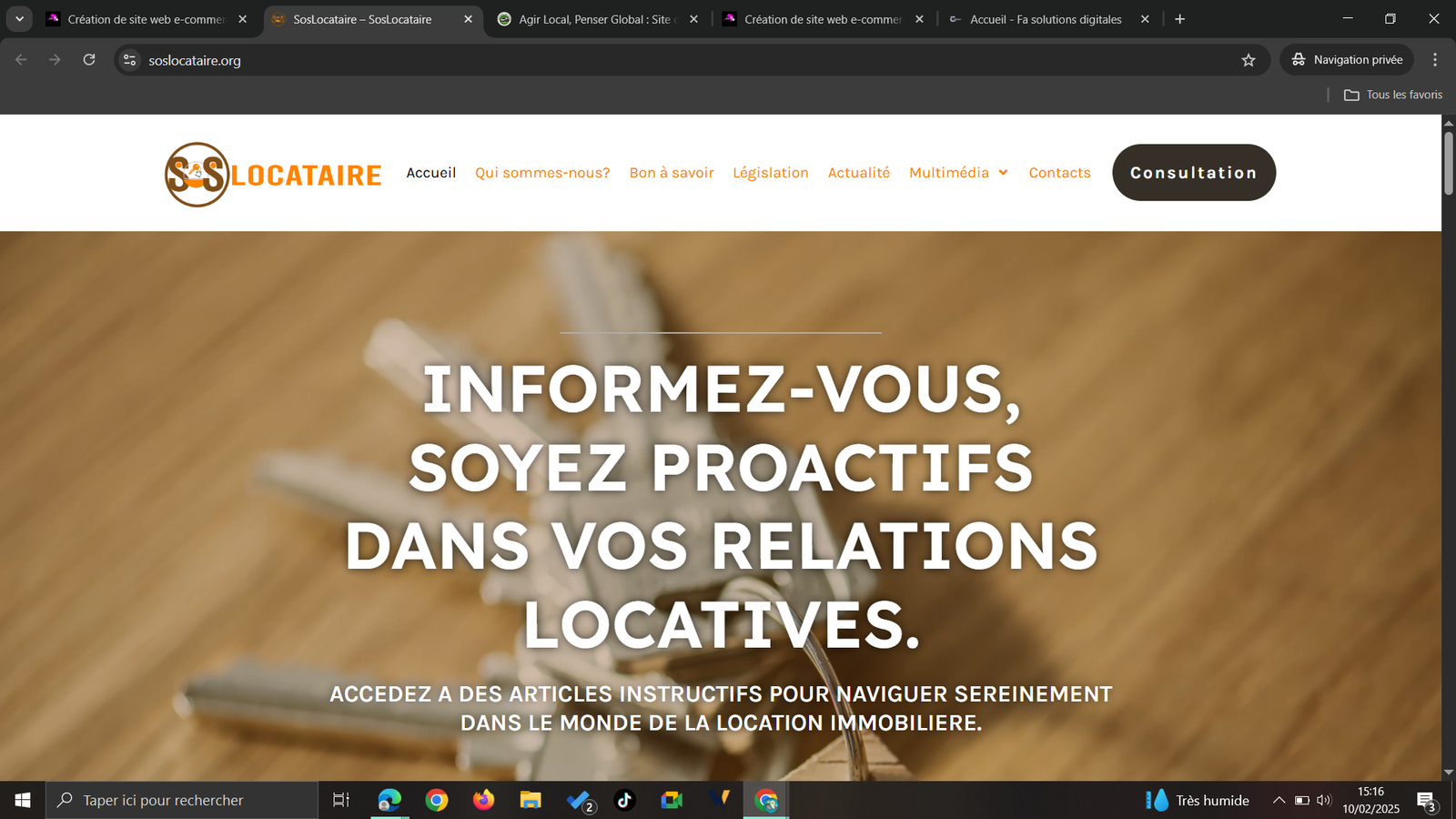The width and height of the screenshot is (1456, 819).
Task: Open File Explorer from the taskbar
Action: pos(531,800)
